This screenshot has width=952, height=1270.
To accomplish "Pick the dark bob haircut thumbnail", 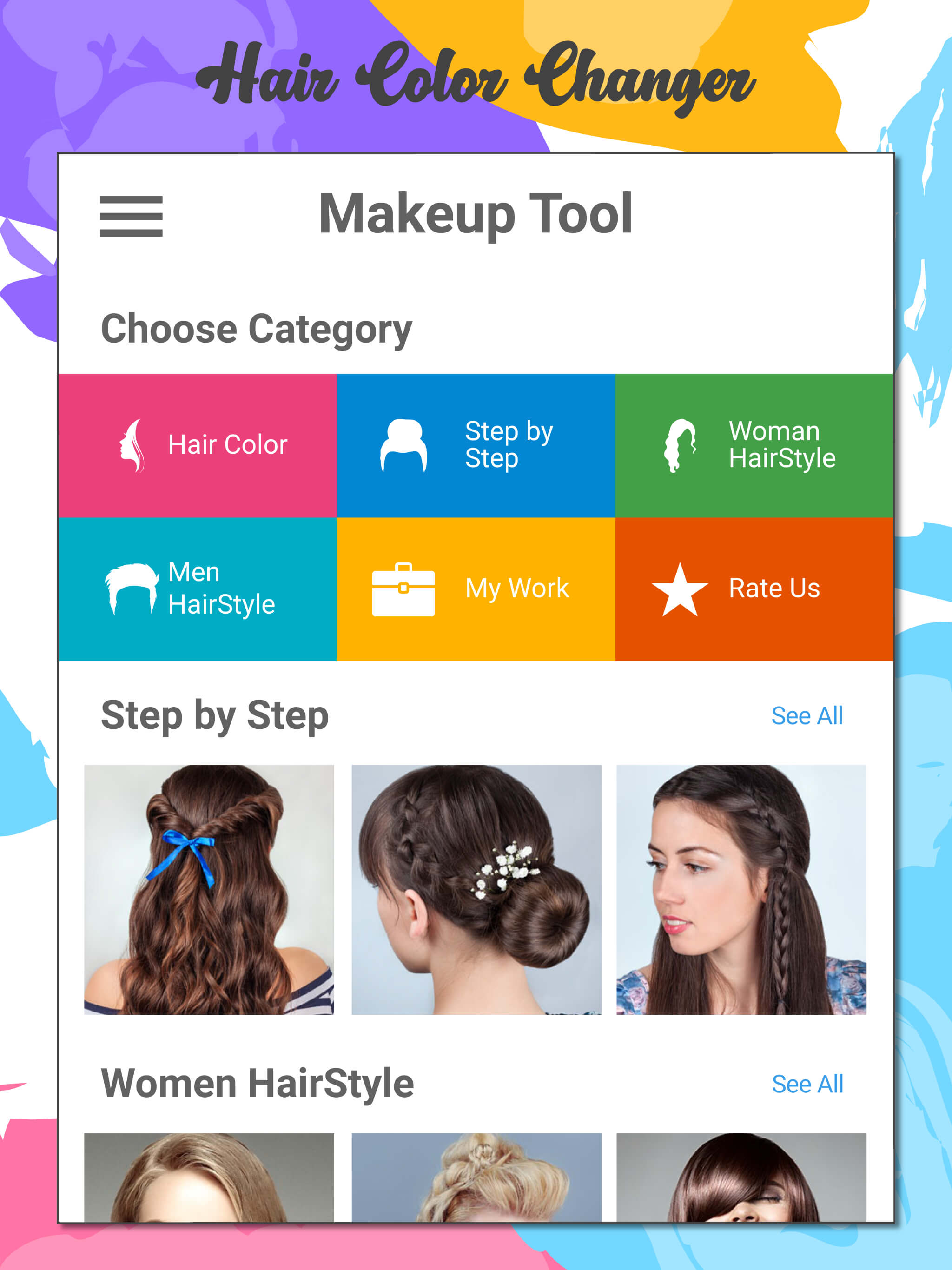I will point(741,1177).
